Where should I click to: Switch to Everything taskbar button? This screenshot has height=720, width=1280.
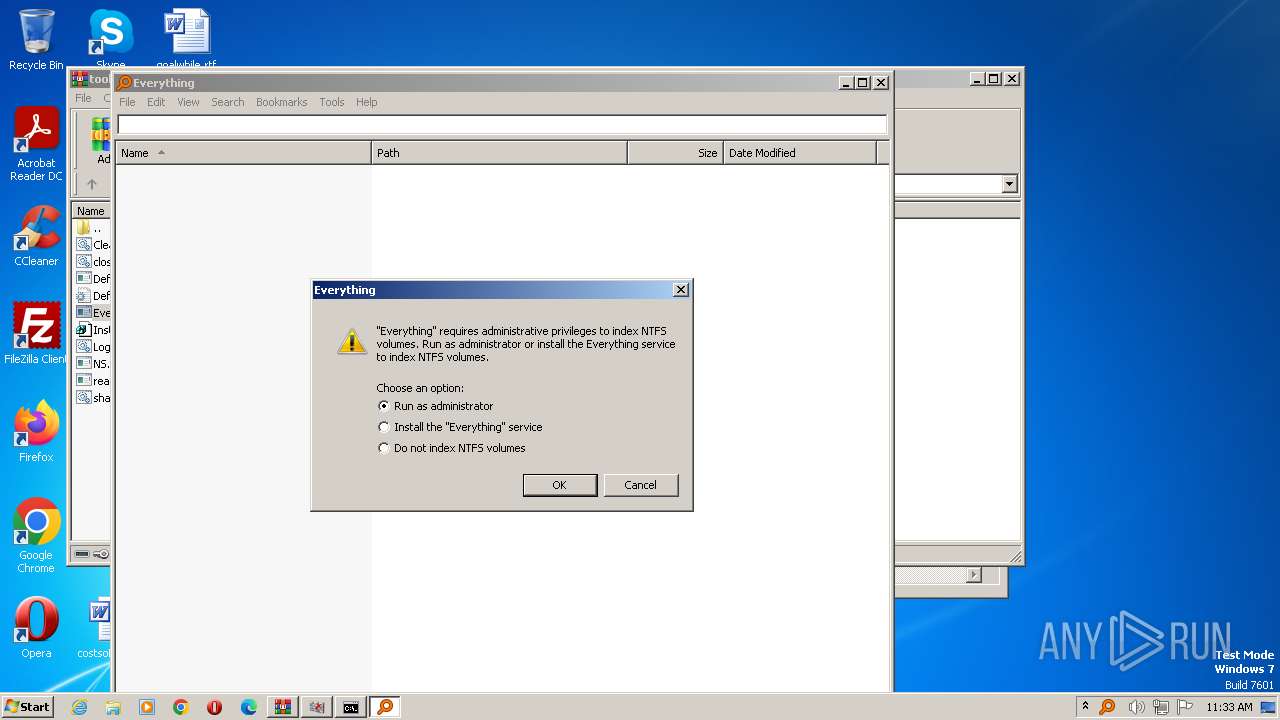(x=385, y=707)
